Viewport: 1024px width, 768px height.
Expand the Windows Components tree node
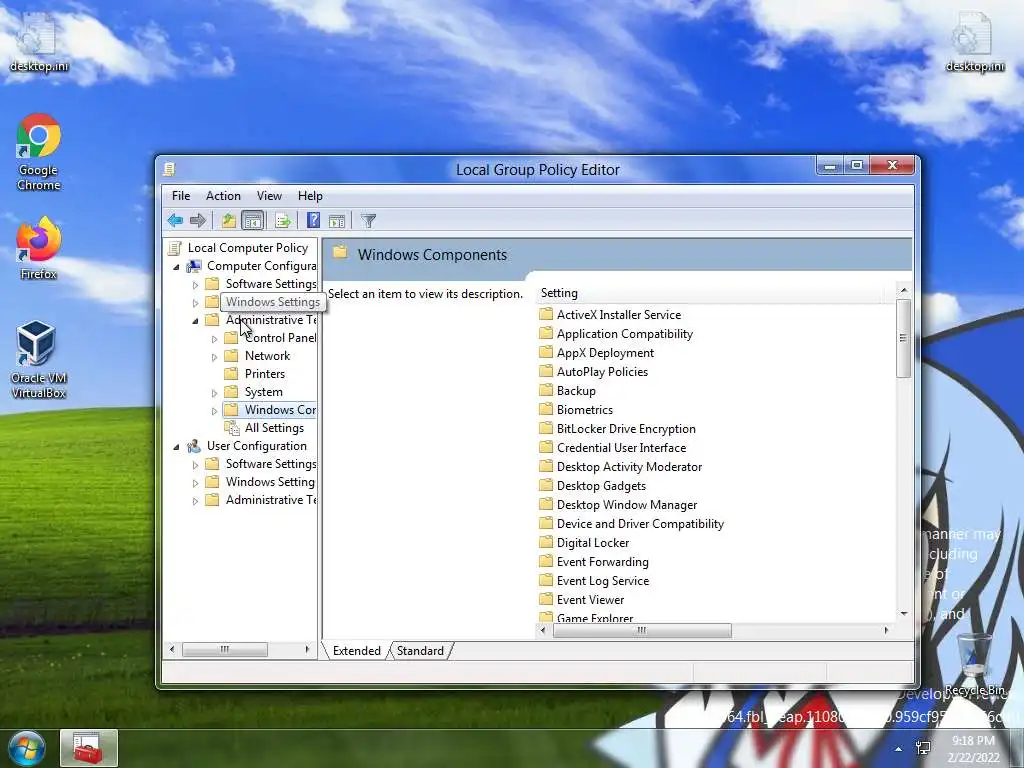tap(214, 411)
